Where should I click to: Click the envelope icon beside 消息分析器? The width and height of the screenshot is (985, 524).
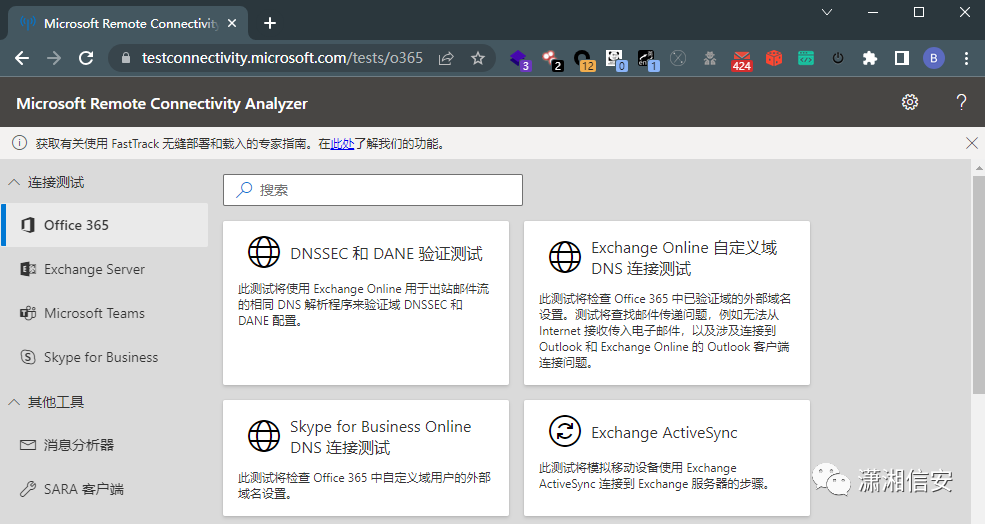pyautogui.click(x=28, y=445)
